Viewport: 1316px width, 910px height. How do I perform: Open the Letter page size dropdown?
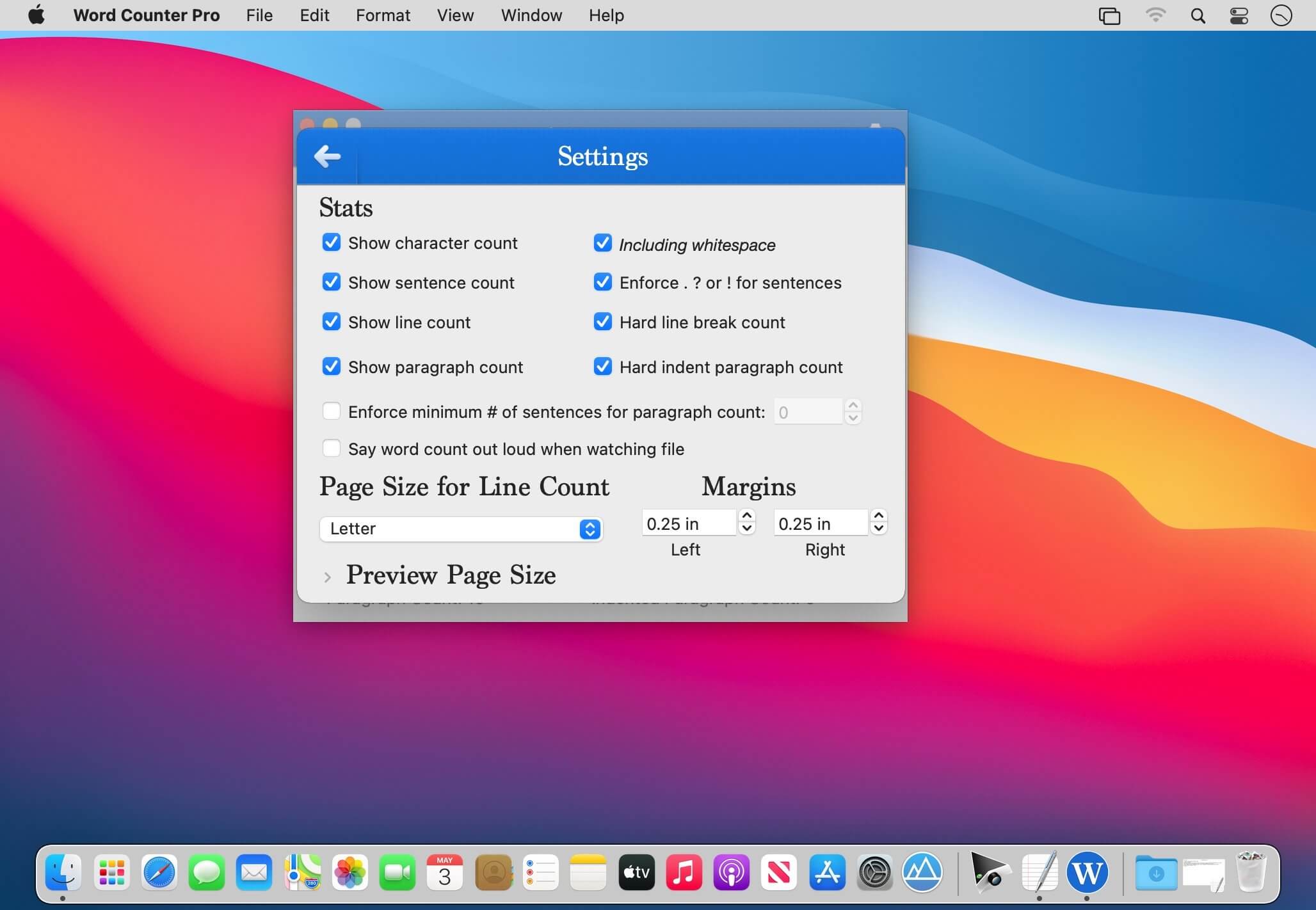461,529
